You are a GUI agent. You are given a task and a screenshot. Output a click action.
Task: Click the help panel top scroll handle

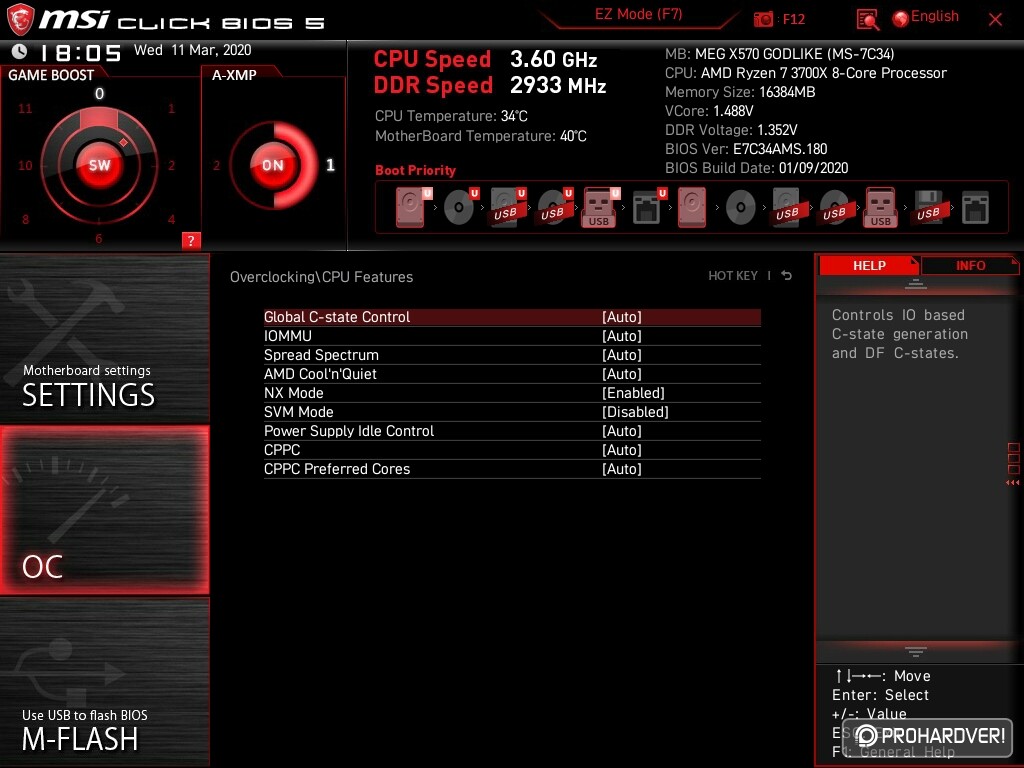click(915, 283)
